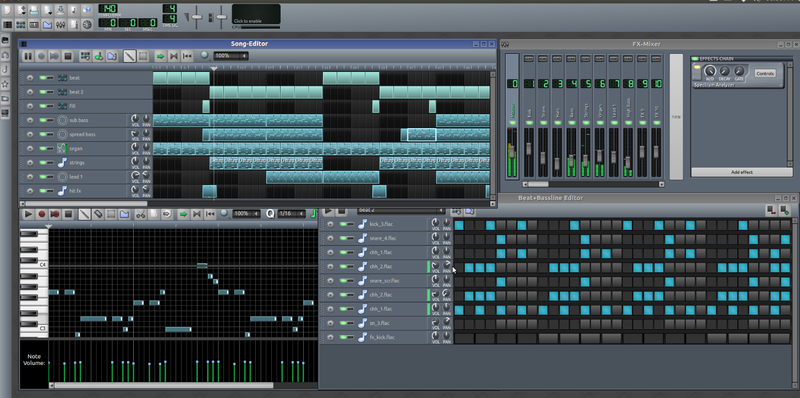
Task: Click the strings track volume knob
Action: (135, 162)
